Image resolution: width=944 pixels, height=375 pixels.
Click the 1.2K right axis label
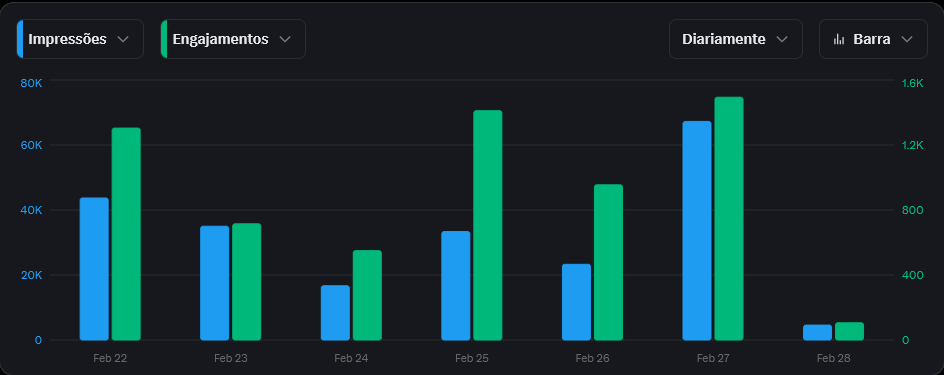tap(912, 146)
